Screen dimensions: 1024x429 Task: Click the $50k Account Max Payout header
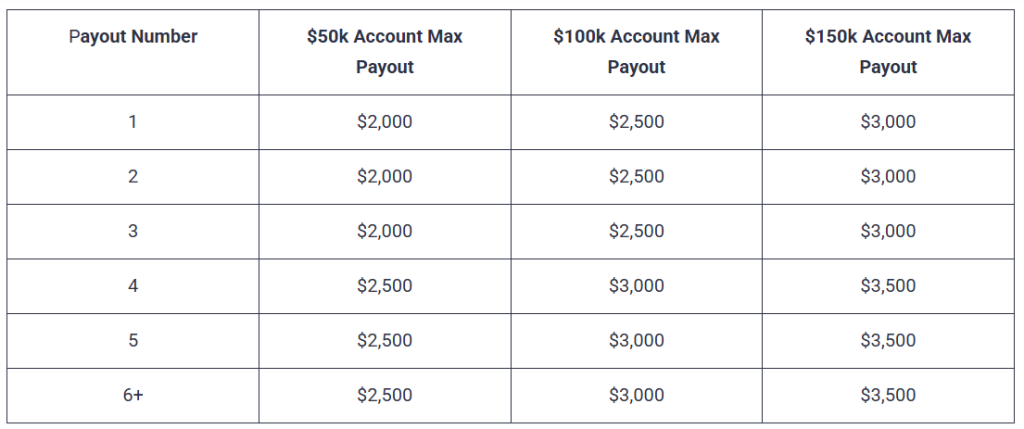pos(384,52)
